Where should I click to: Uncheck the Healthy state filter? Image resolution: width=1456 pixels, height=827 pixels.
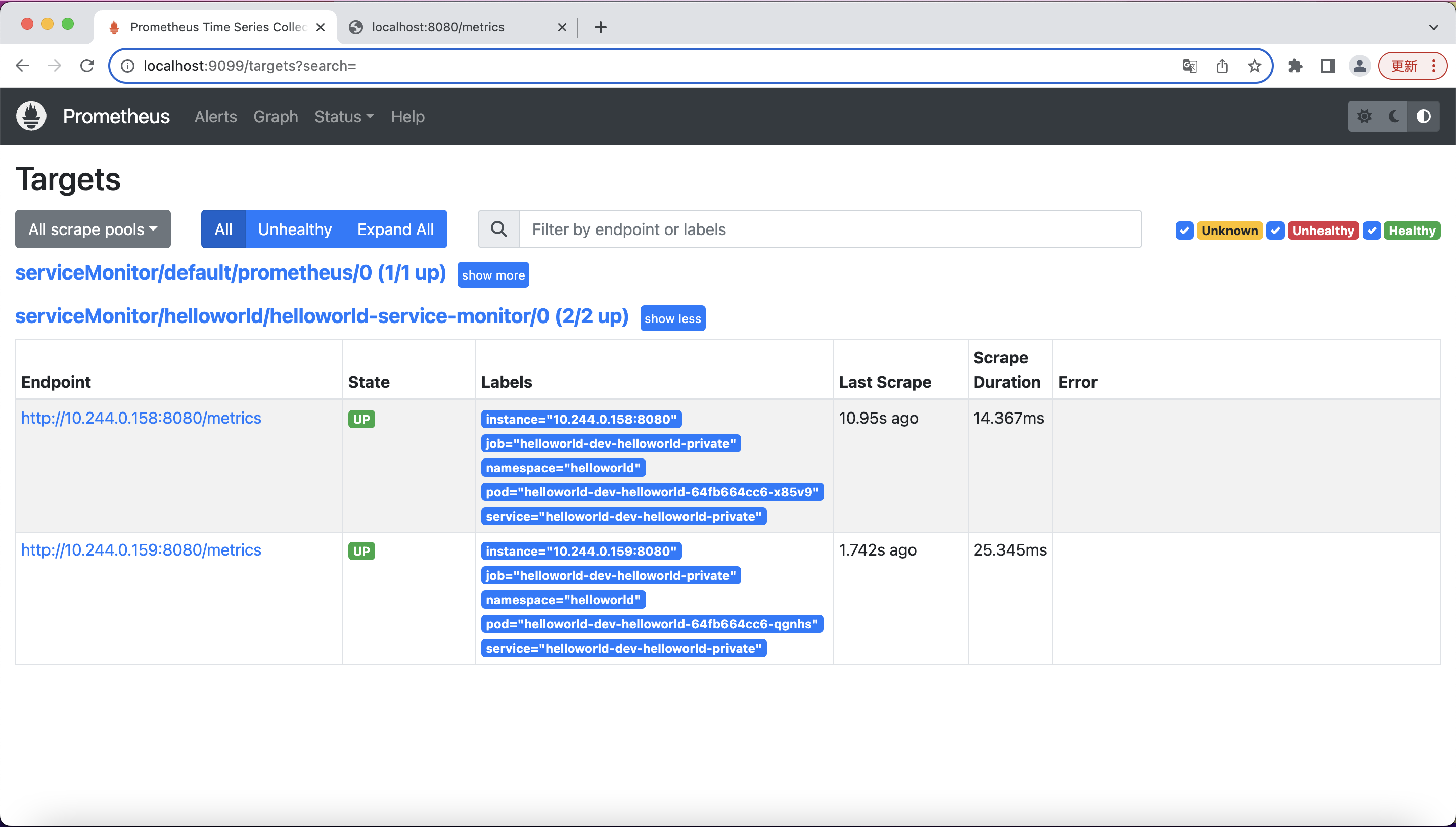tap(1372, 231)
